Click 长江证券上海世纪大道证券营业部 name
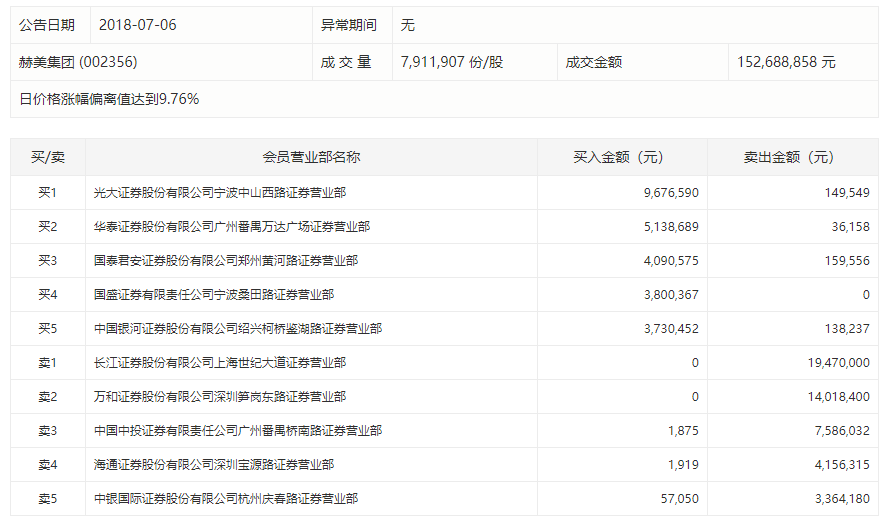889x525 pixels. pos(220,363)
